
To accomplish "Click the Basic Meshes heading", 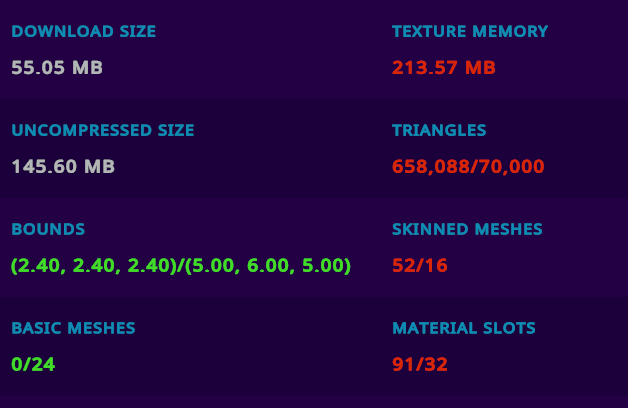I will [73, 328].
